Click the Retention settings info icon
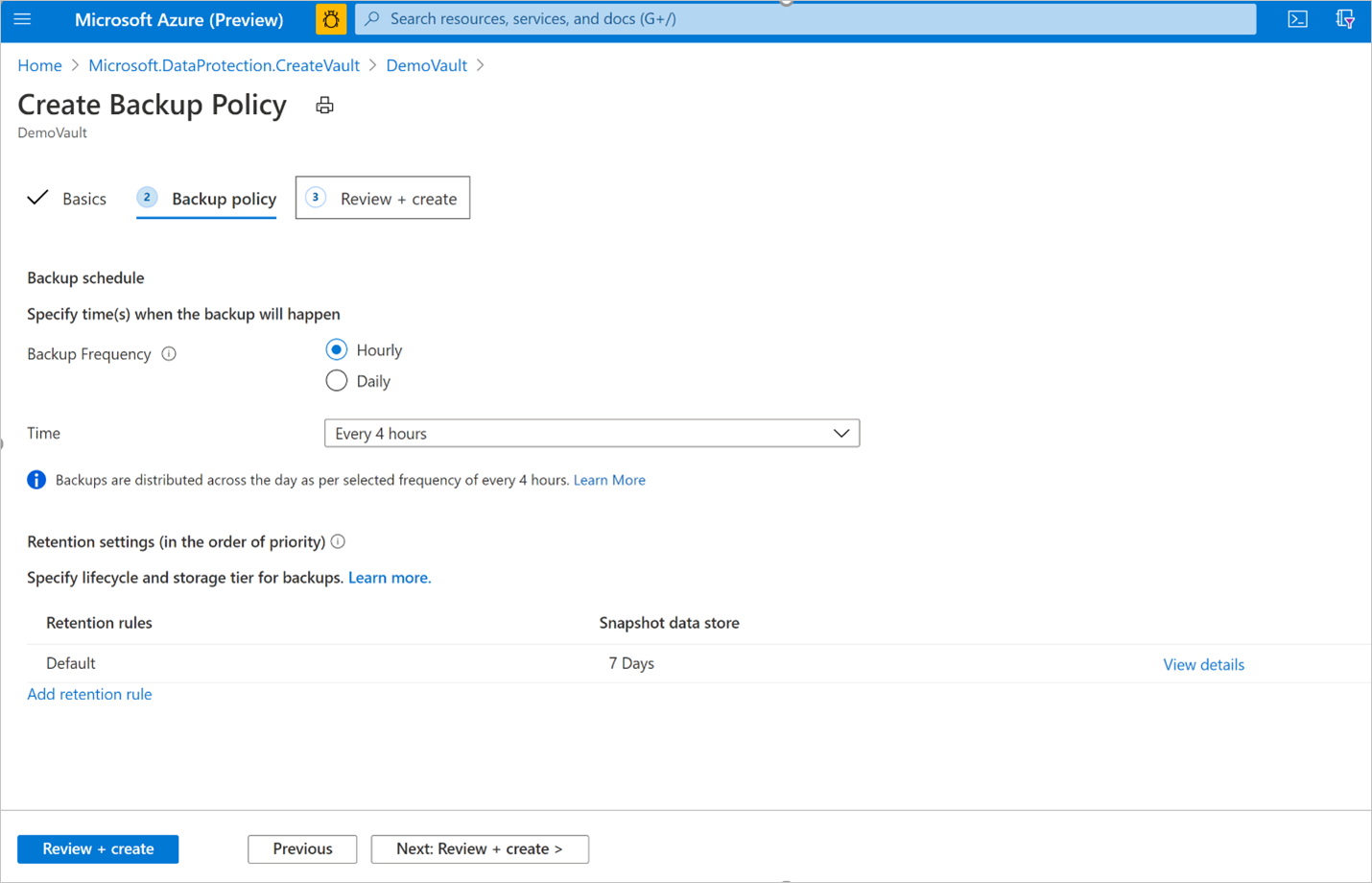 click(338, 542)
